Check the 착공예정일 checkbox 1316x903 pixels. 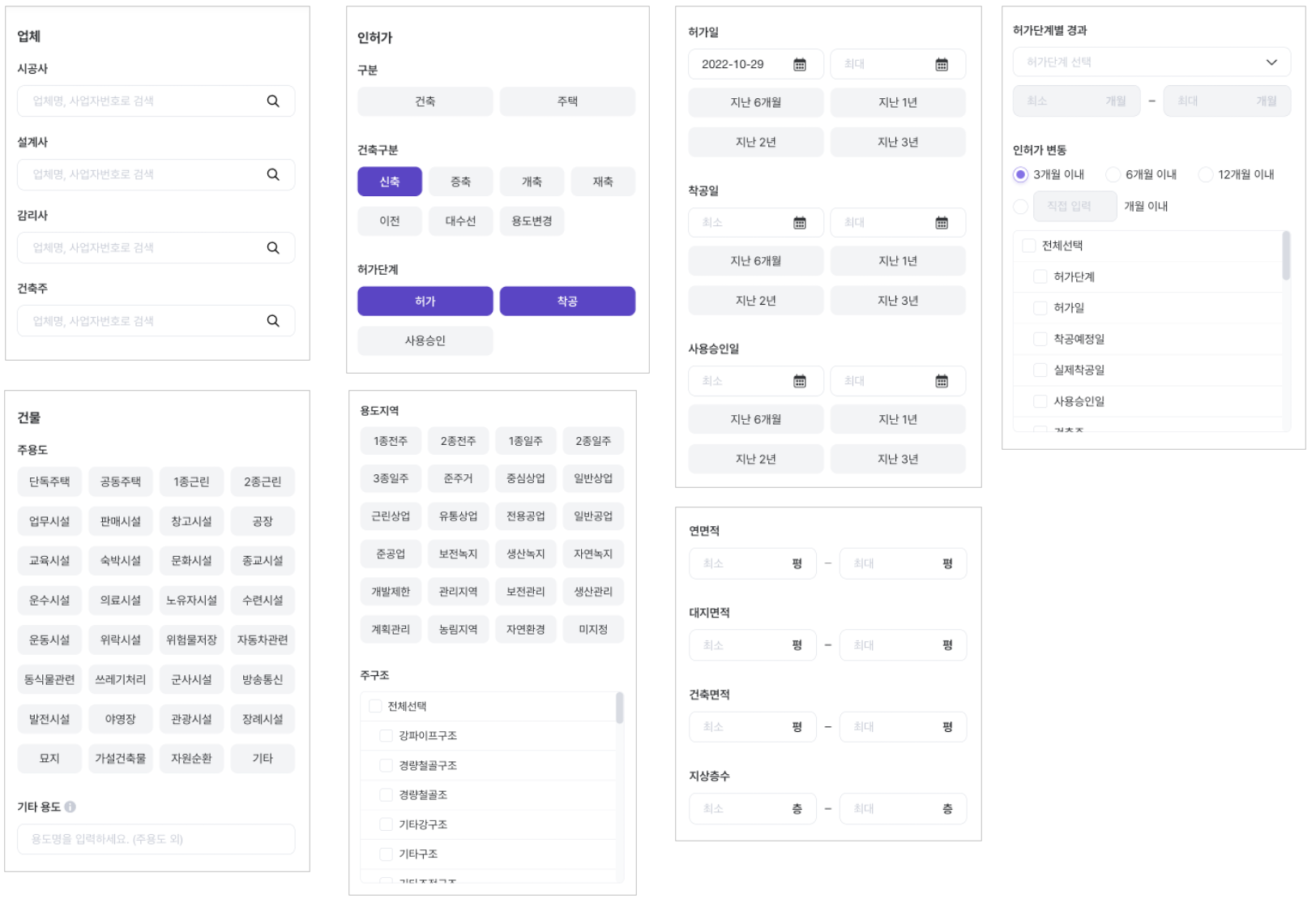pos(1040,339)
